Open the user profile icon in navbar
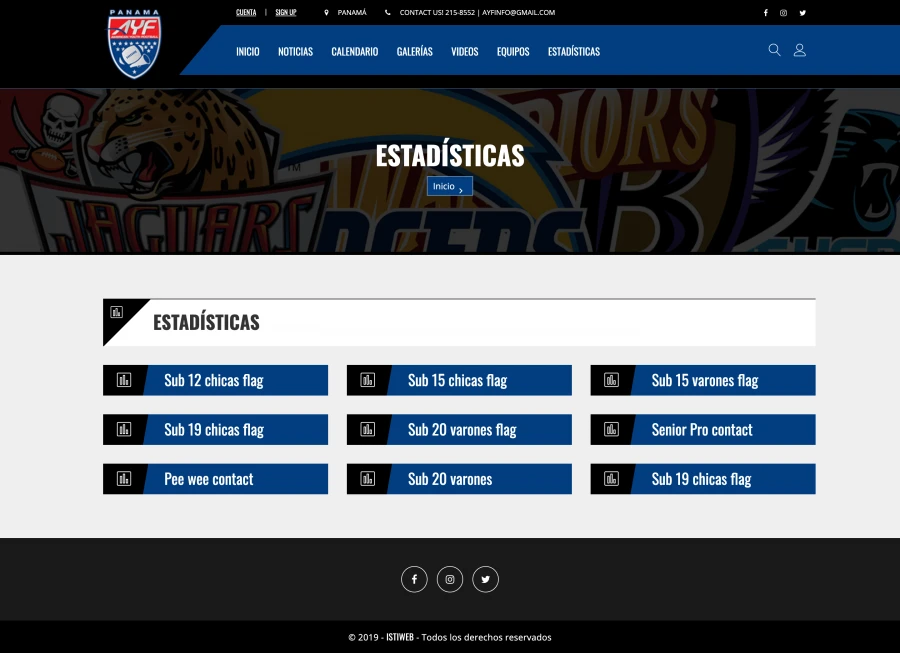This screenshot has width=900, height=653. [x=800, y=50]
